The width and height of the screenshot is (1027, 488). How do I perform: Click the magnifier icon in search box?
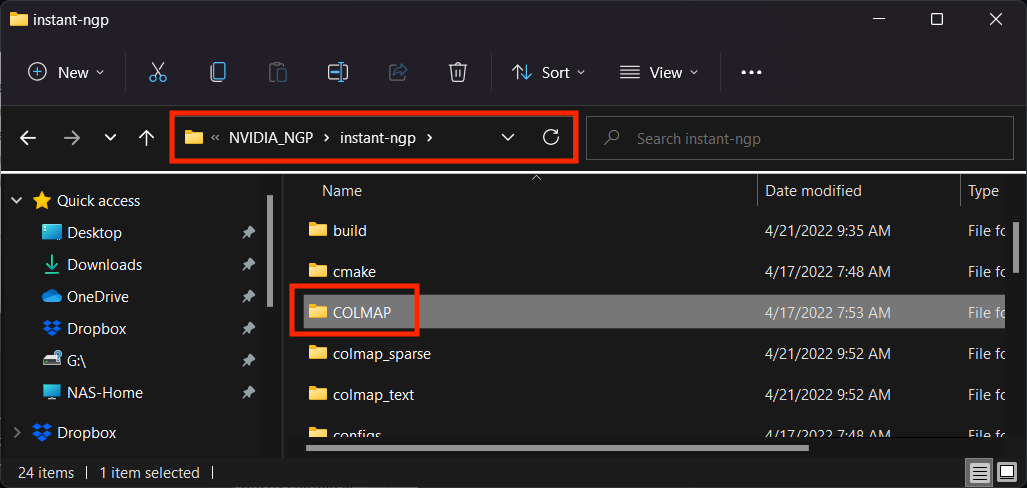click(x=612, y=138)
